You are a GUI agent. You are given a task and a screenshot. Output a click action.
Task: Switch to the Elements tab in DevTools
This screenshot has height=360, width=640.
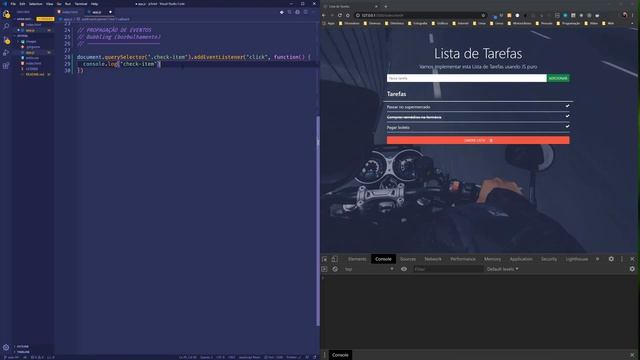tap(357, 259)
